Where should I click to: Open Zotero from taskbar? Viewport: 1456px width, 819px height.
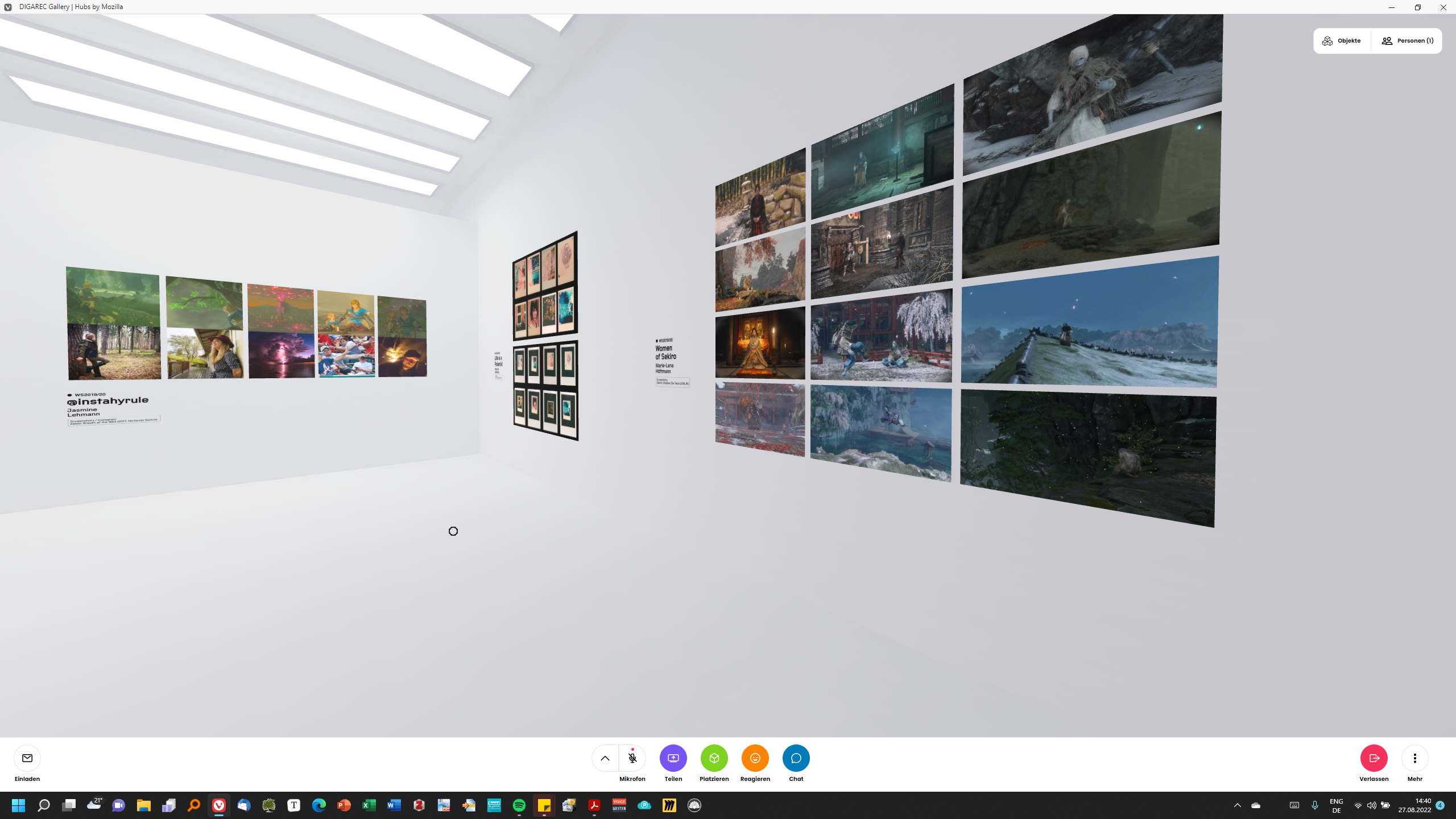point(419,805)
